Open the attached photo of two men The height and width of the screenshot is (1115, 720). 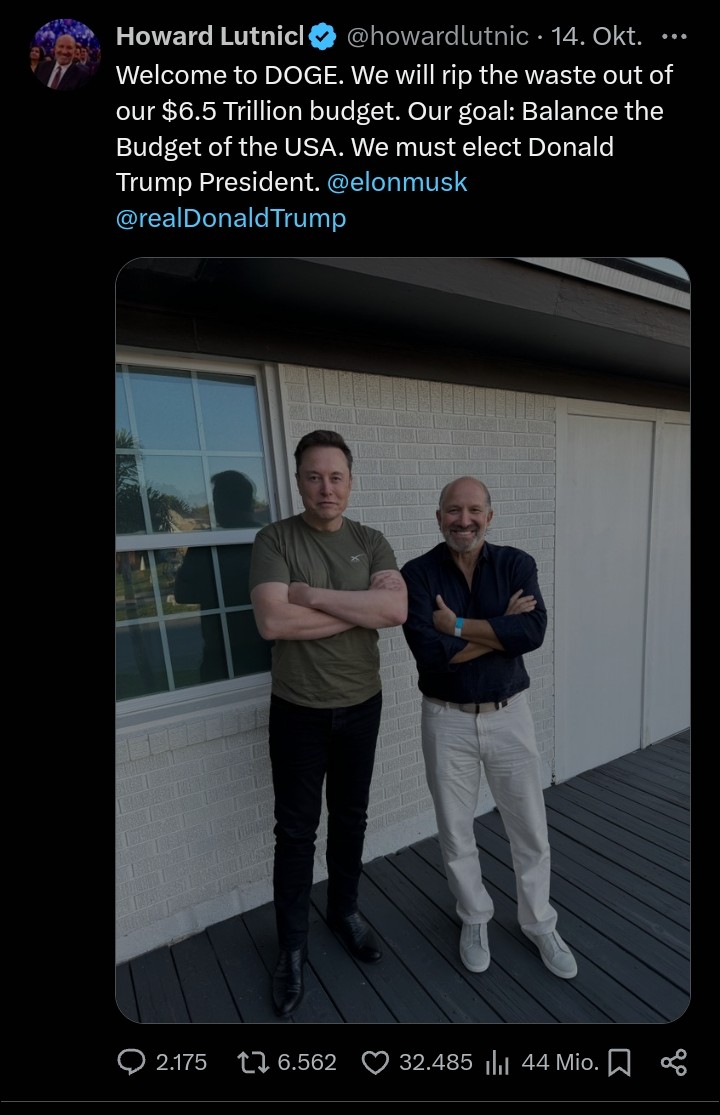pos(403,640)
